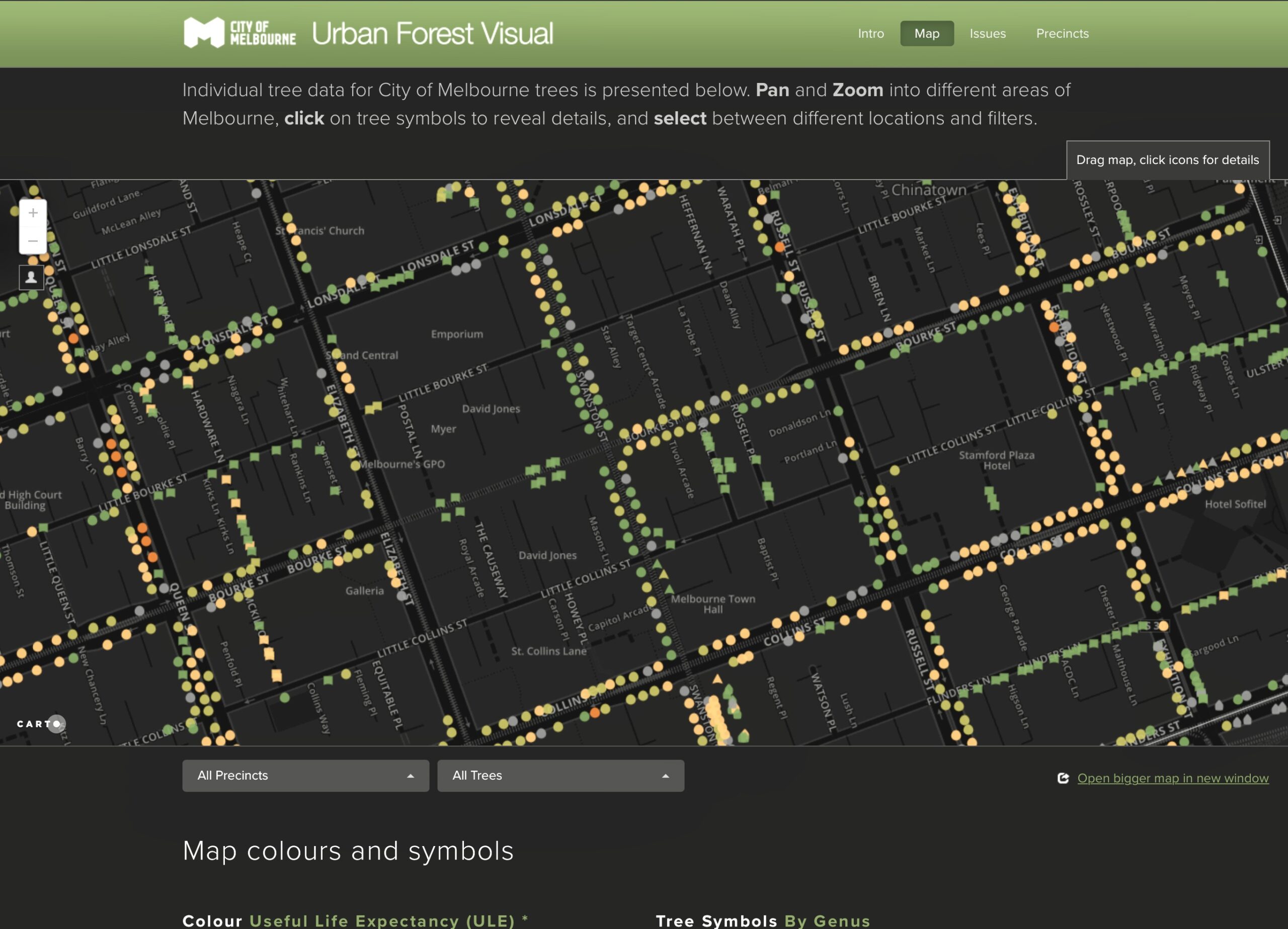This screenshot has width=1288, height=929.
Task: Click the external-link icon beside Open bigger map
Action: tap(1063, 778)
